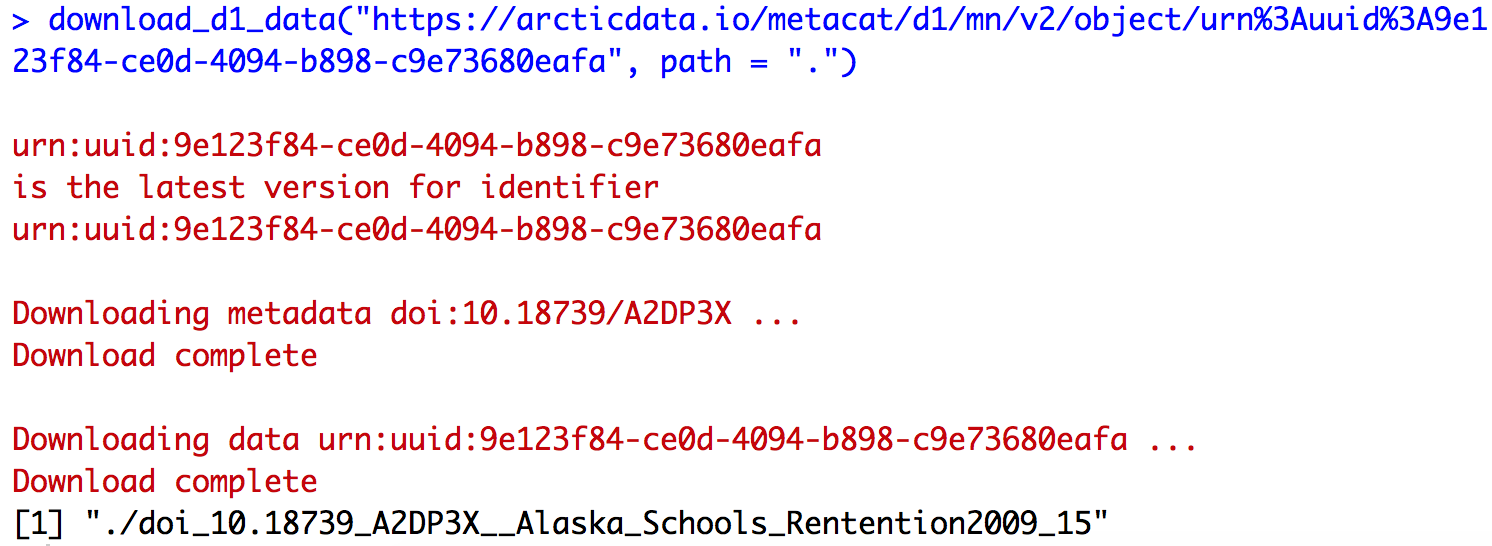Click the 'Downloading data' text

click(155, 440)
